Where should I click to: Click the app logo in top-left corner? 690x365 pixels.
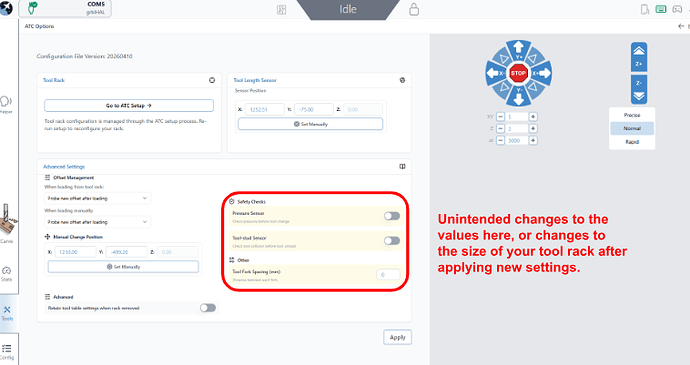6,8
